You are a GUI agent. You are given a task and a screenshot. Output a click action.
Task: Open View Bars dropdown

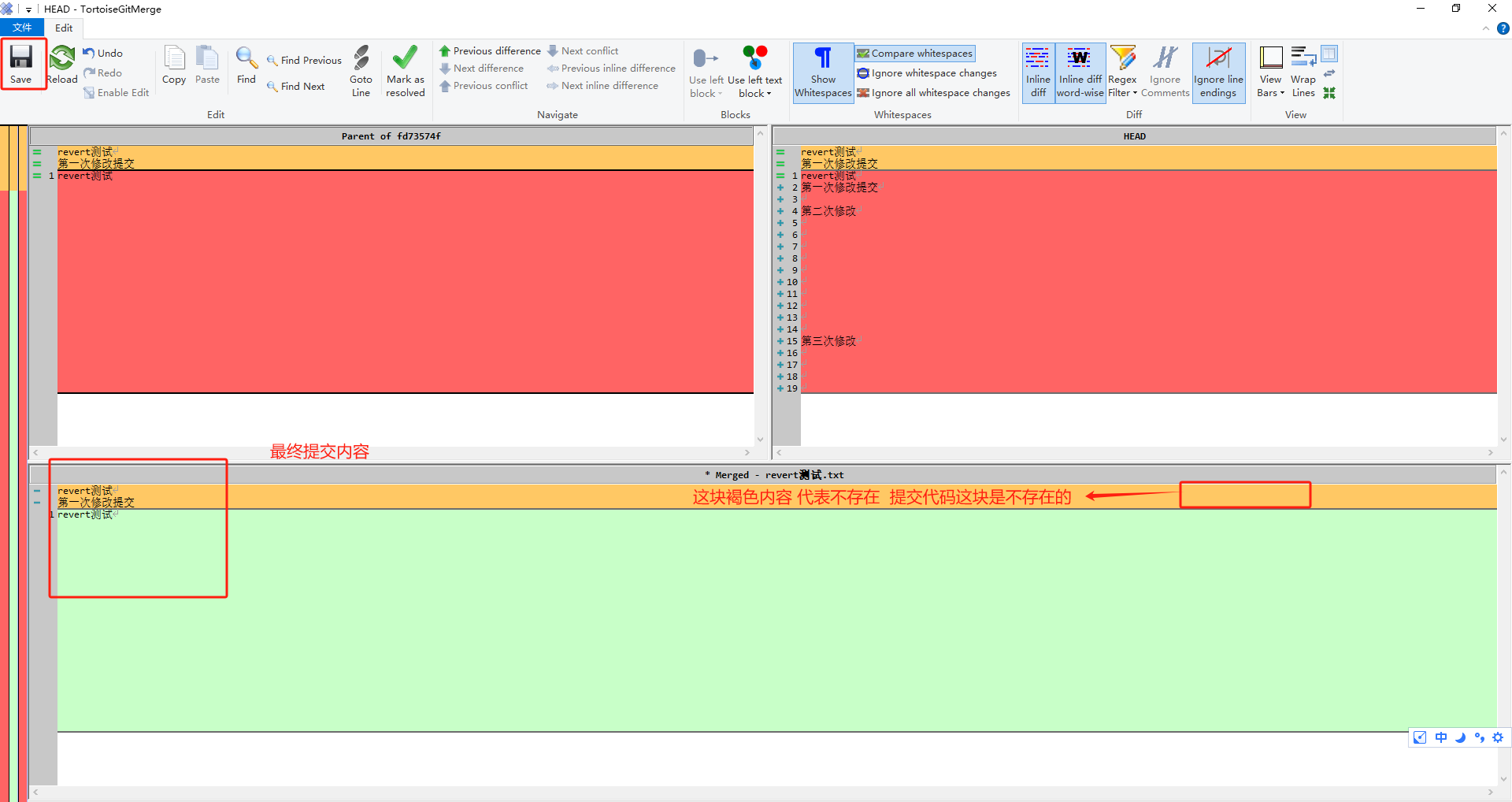point(1270,87)
